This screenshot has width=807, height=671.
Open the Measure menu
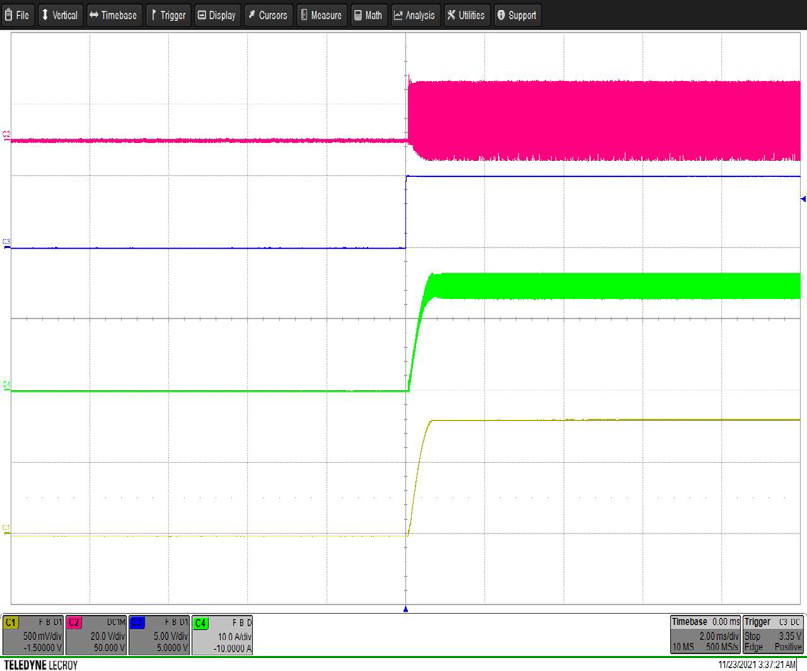(x=321, y=15)
